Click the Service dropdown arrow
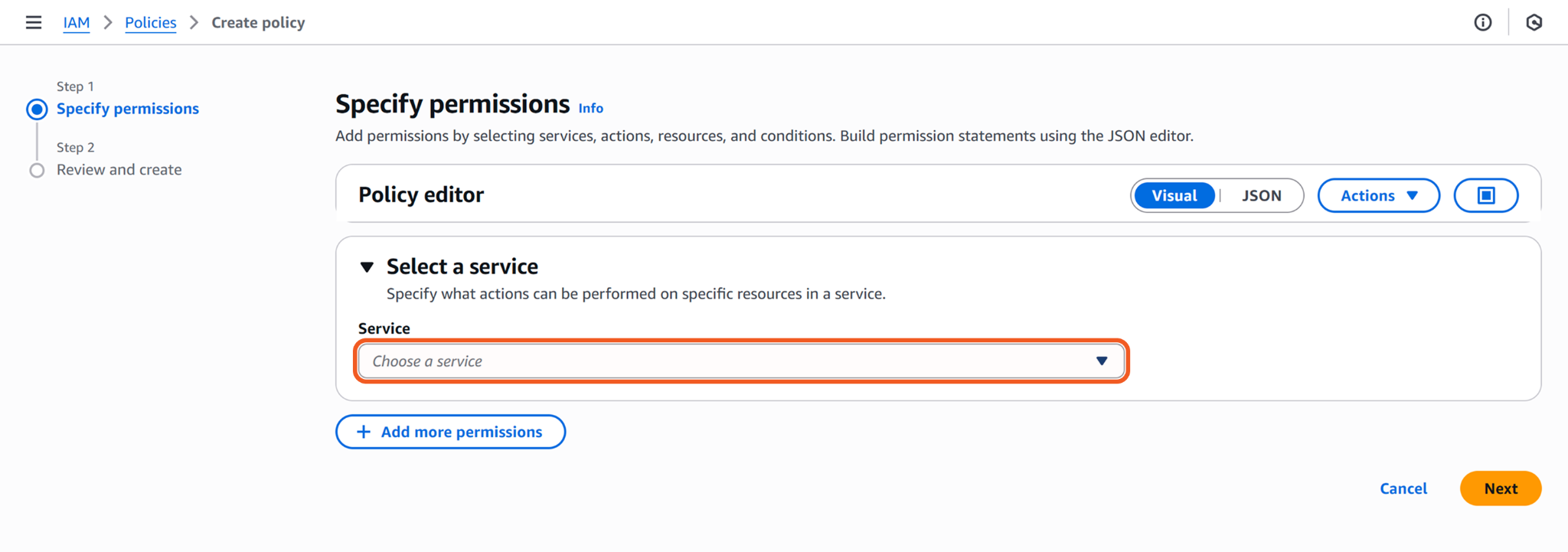This screenshot has width=1568, height=552. point(1102,361)
